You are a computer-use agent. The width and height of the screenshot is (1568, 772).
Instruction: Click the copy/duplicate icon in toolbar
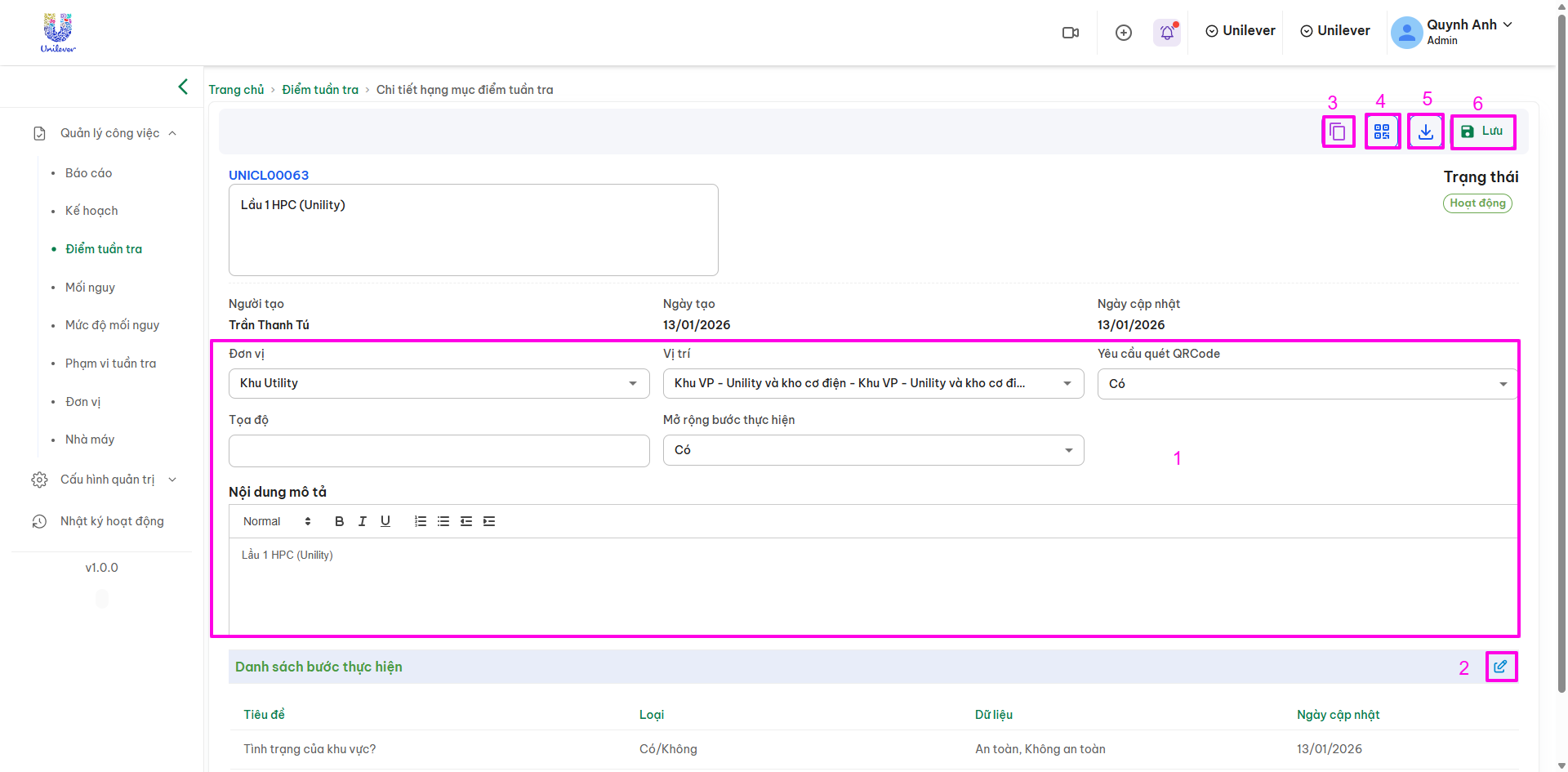1338,132
